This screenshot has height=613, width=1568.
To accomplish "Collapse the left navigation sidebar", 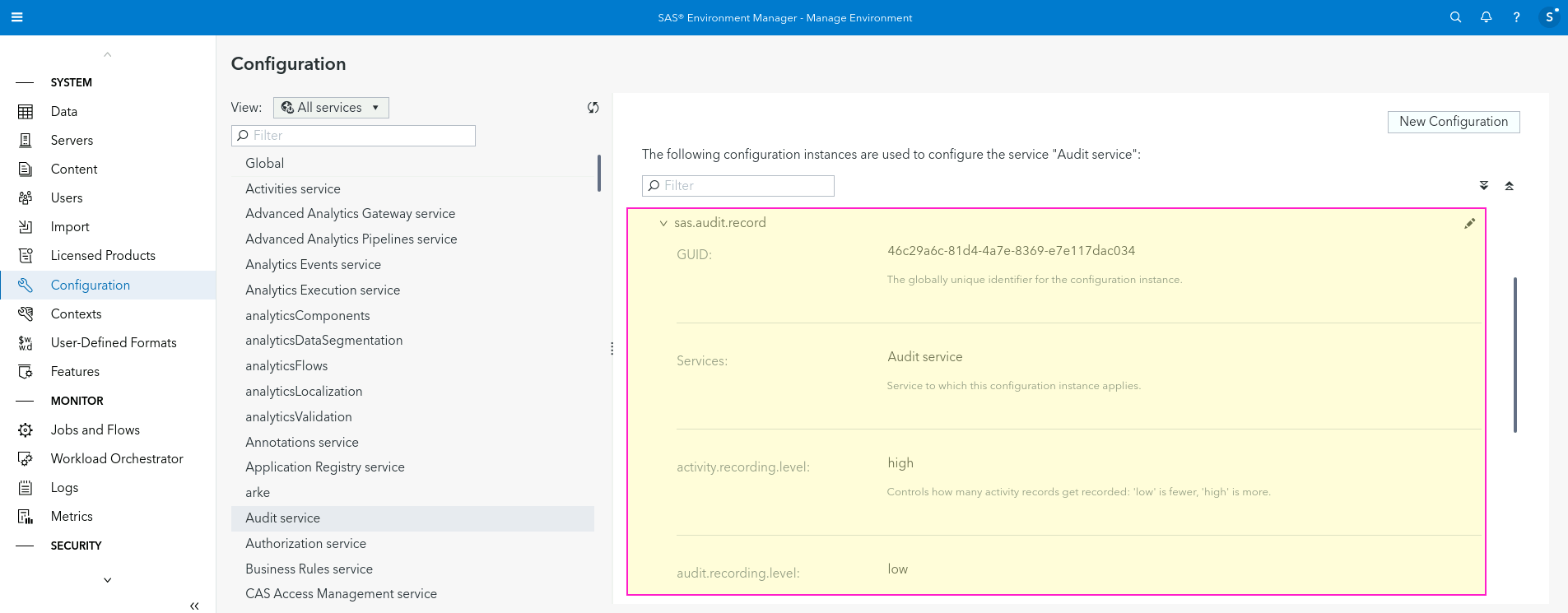I will pos(194,606).
